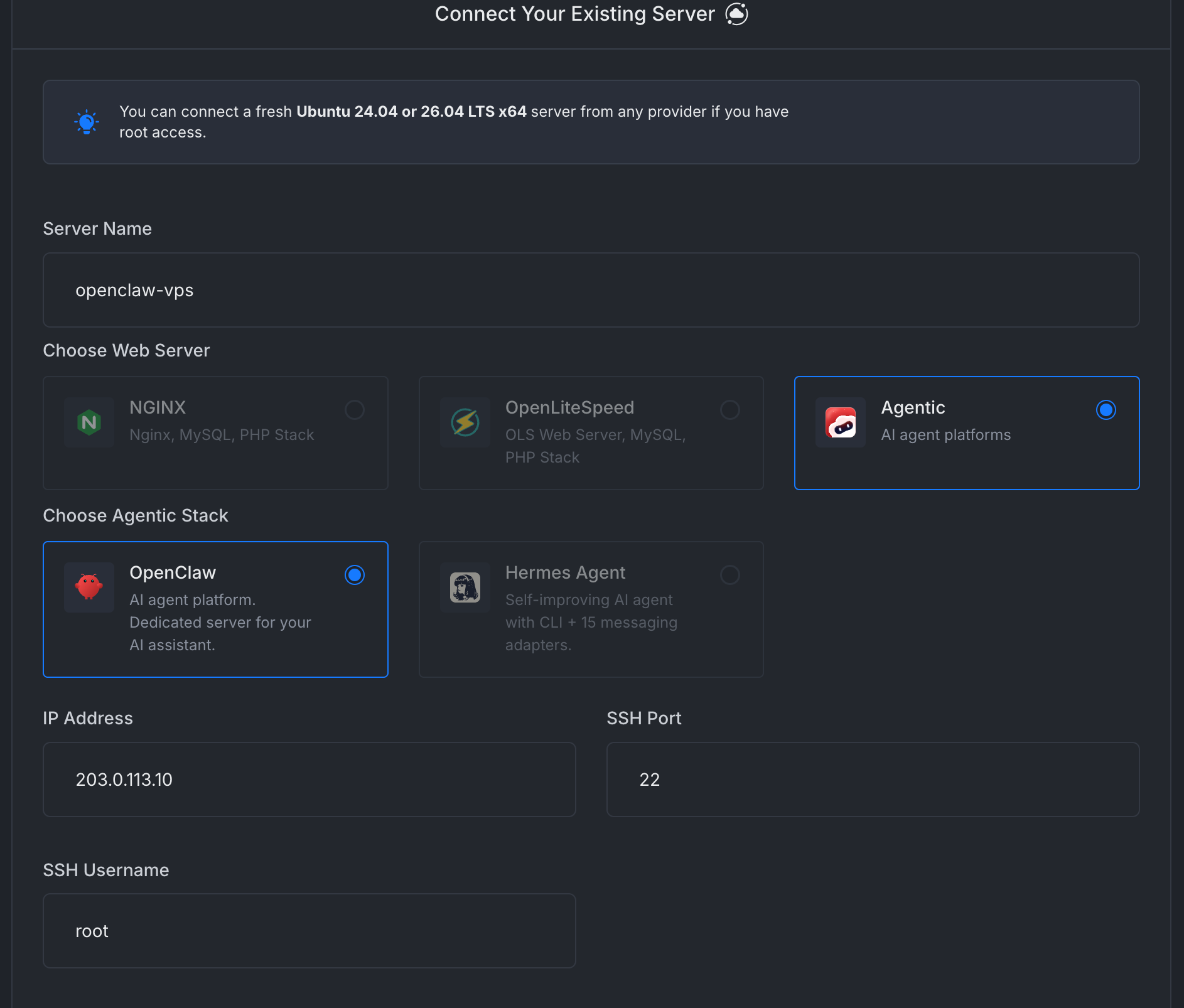Click the "Agentic" card title
The image size is (1184, 1008).
pyautogui.click(x=913, y=408)
